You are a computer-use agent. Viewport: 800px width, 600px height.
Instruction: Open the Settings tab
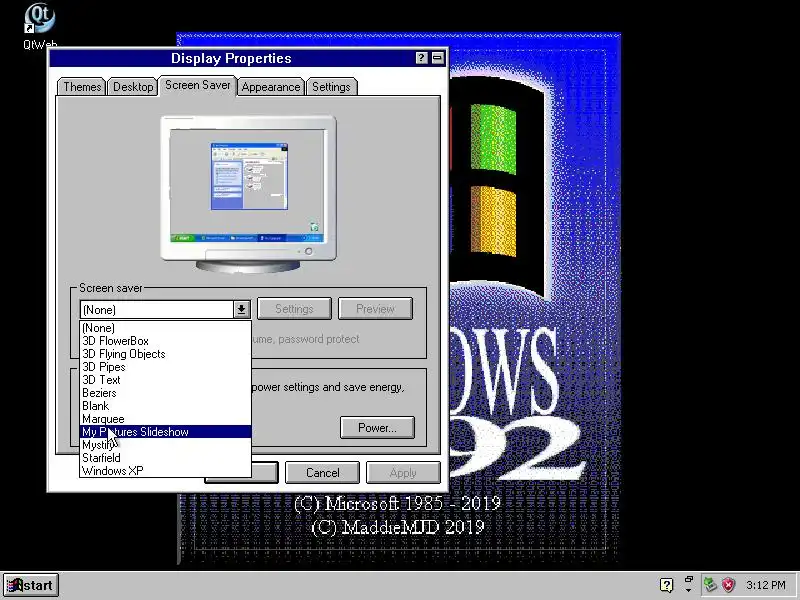(331, 87)
